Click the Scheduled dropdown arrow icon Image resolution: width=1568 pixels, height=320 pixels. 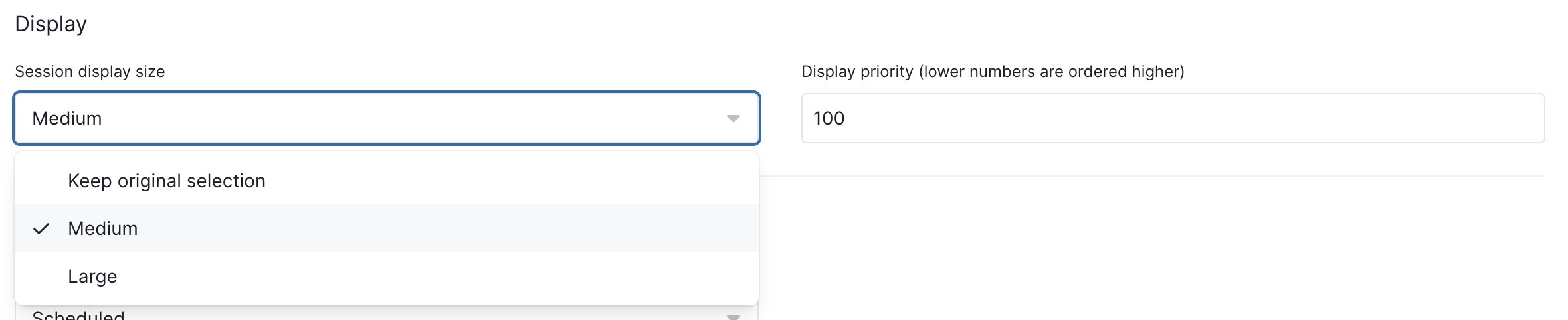[x=733, y=317]
